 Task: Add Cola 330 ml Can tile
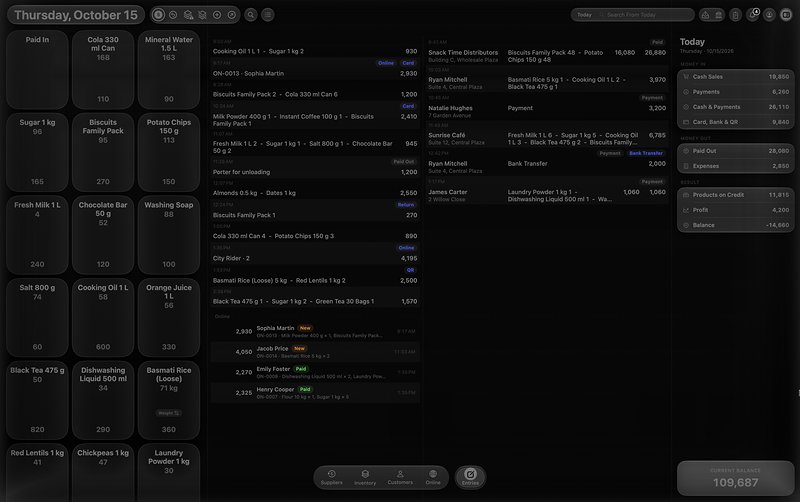pos(103,69)
